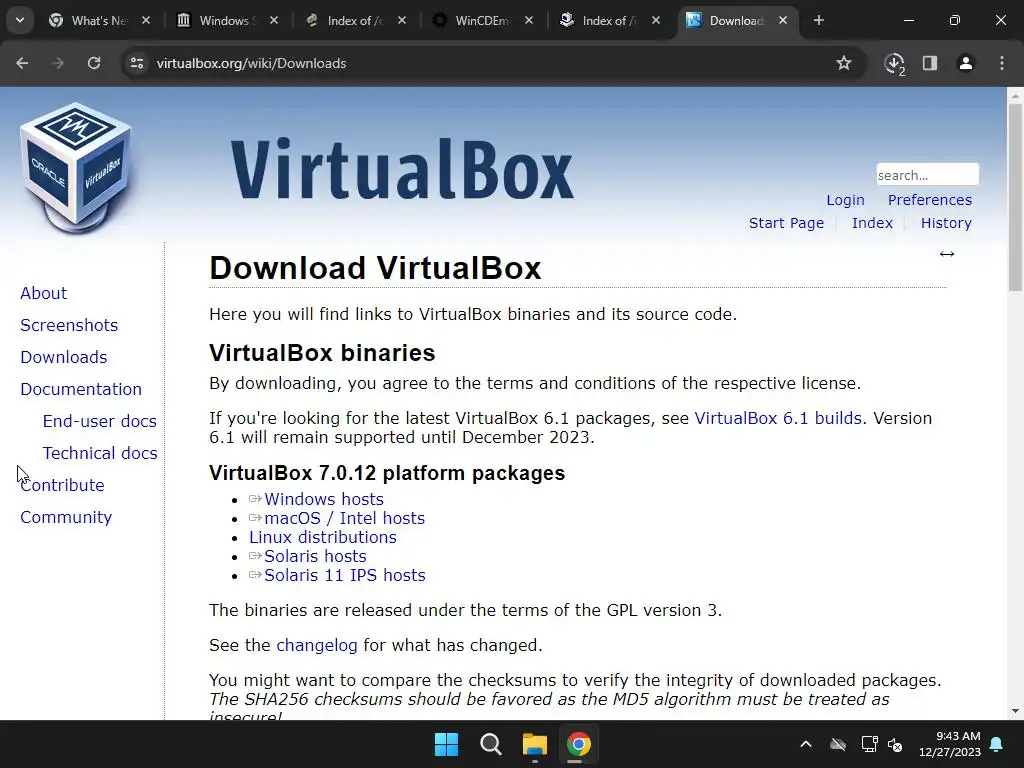
Task: Open Community in the sidebar
Action: [x=66, y=517]
